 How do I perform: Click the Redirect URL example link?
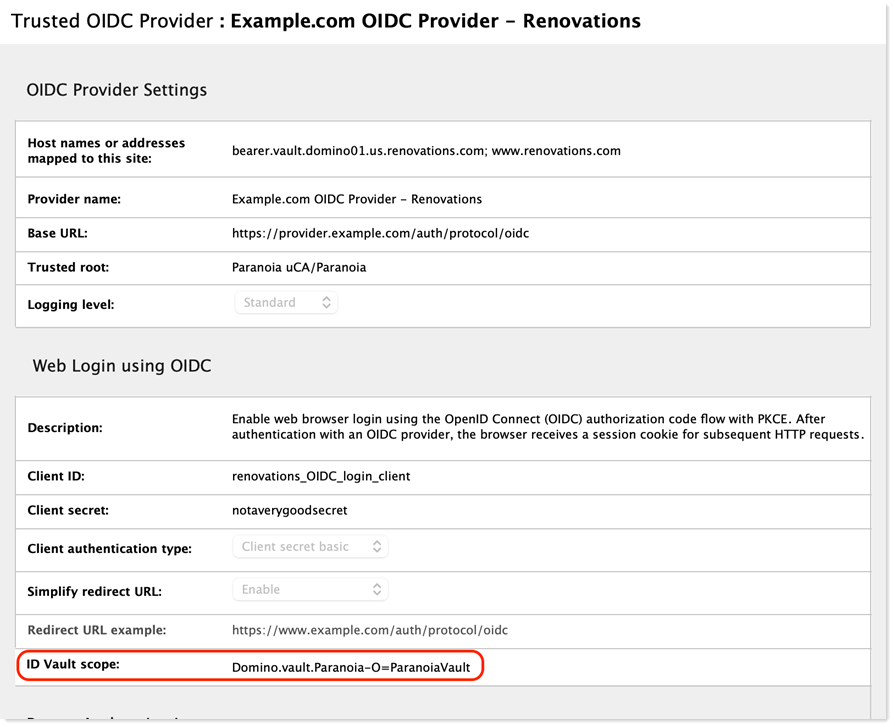(374, 630)
